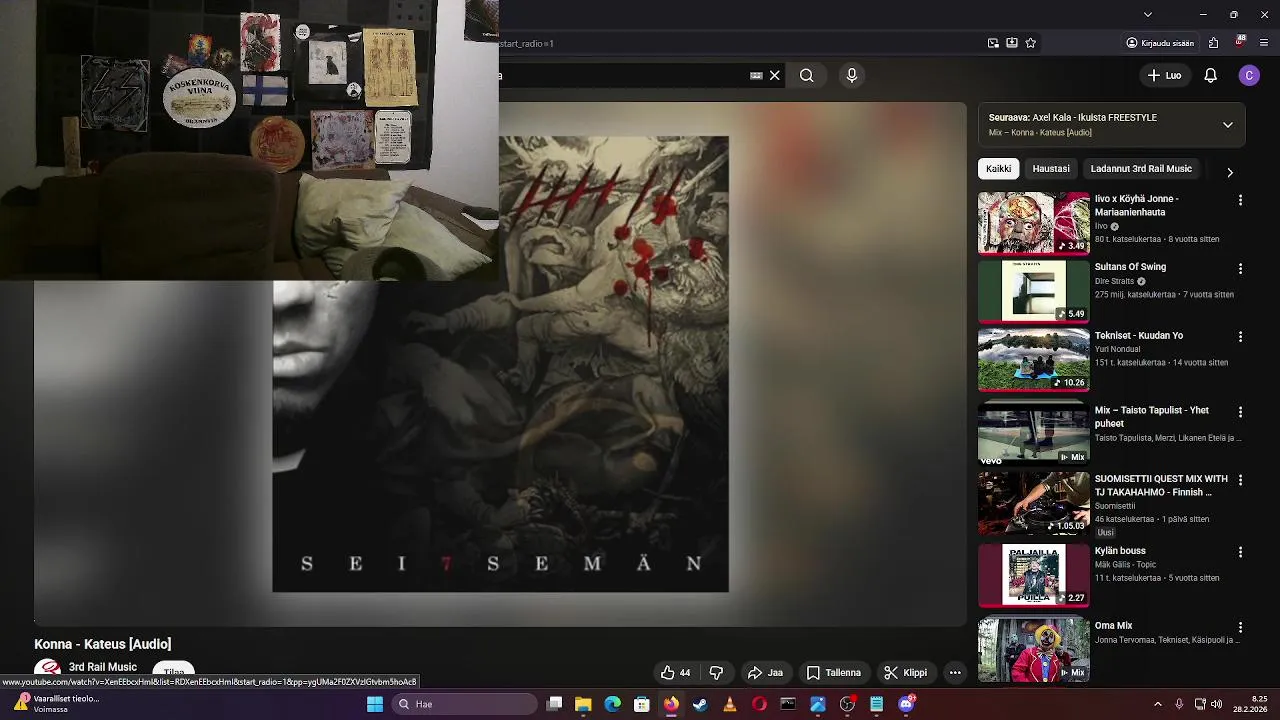The image size is (1280, 720).
Task: Start voice search with the microphone
Action: (x=851, y=75)
